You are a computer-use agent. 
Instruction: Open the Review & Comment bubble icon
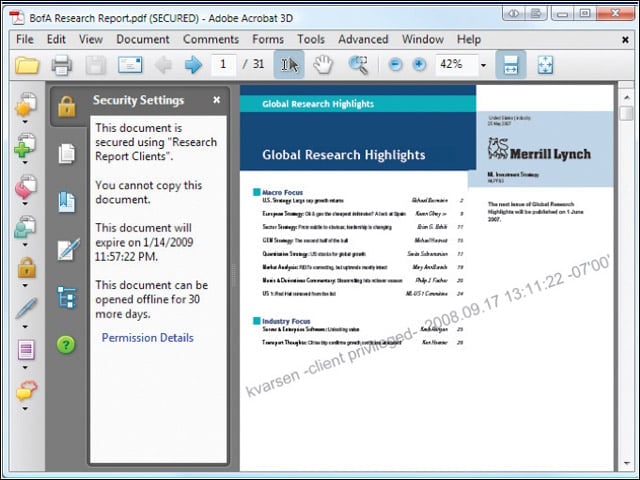(27, 391)
